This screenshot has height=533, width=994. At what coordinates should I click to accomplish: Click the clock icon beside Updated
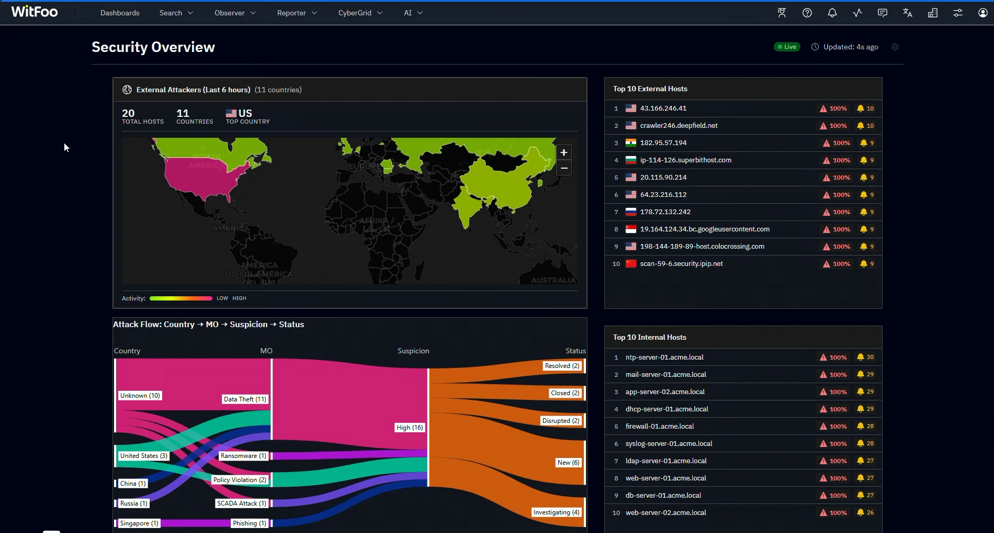[815, 47]
